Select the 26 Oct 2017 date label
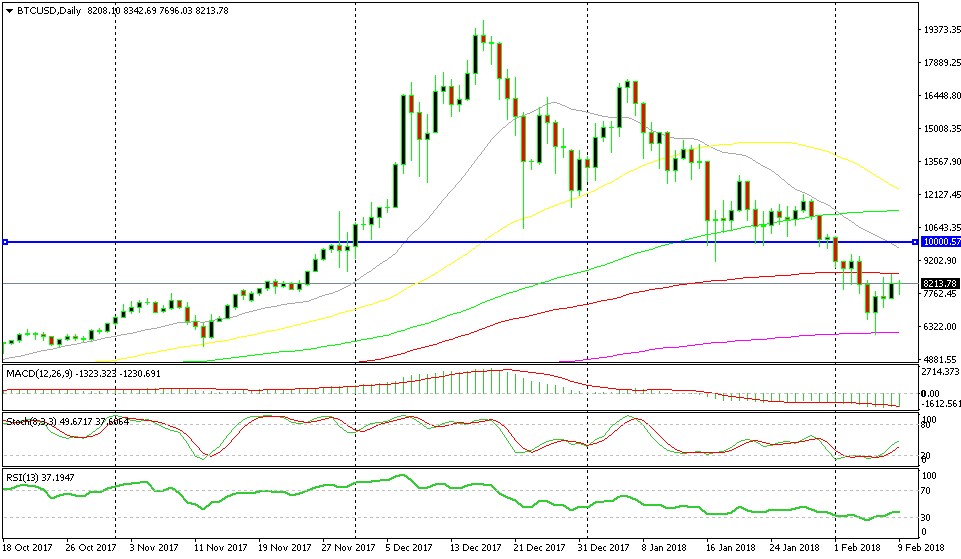Image resolution: width=961 pixels, height=559 pixels. coord(91,547)
